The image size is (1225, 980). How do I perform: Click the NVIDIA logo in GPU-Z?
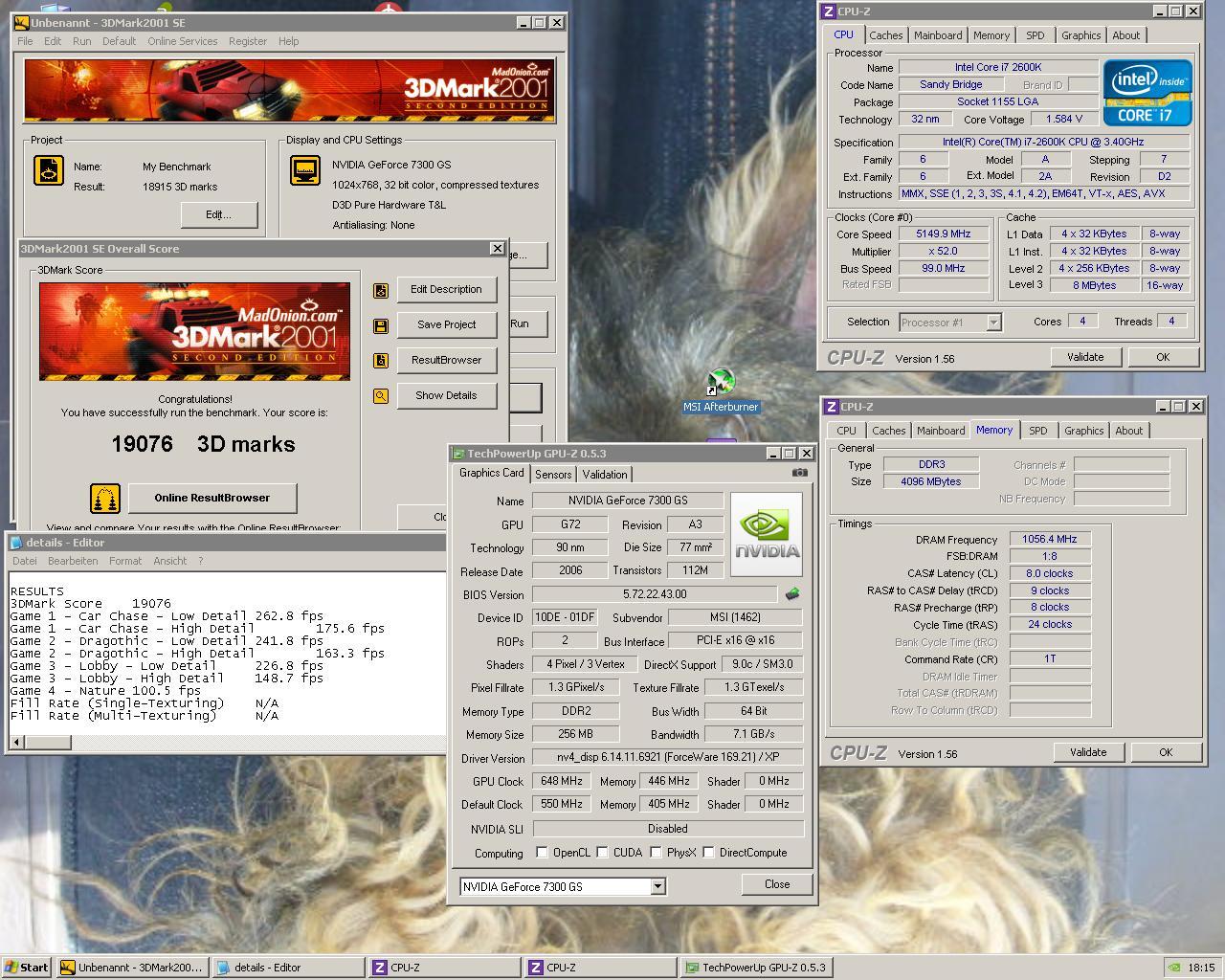coord(767,534)
